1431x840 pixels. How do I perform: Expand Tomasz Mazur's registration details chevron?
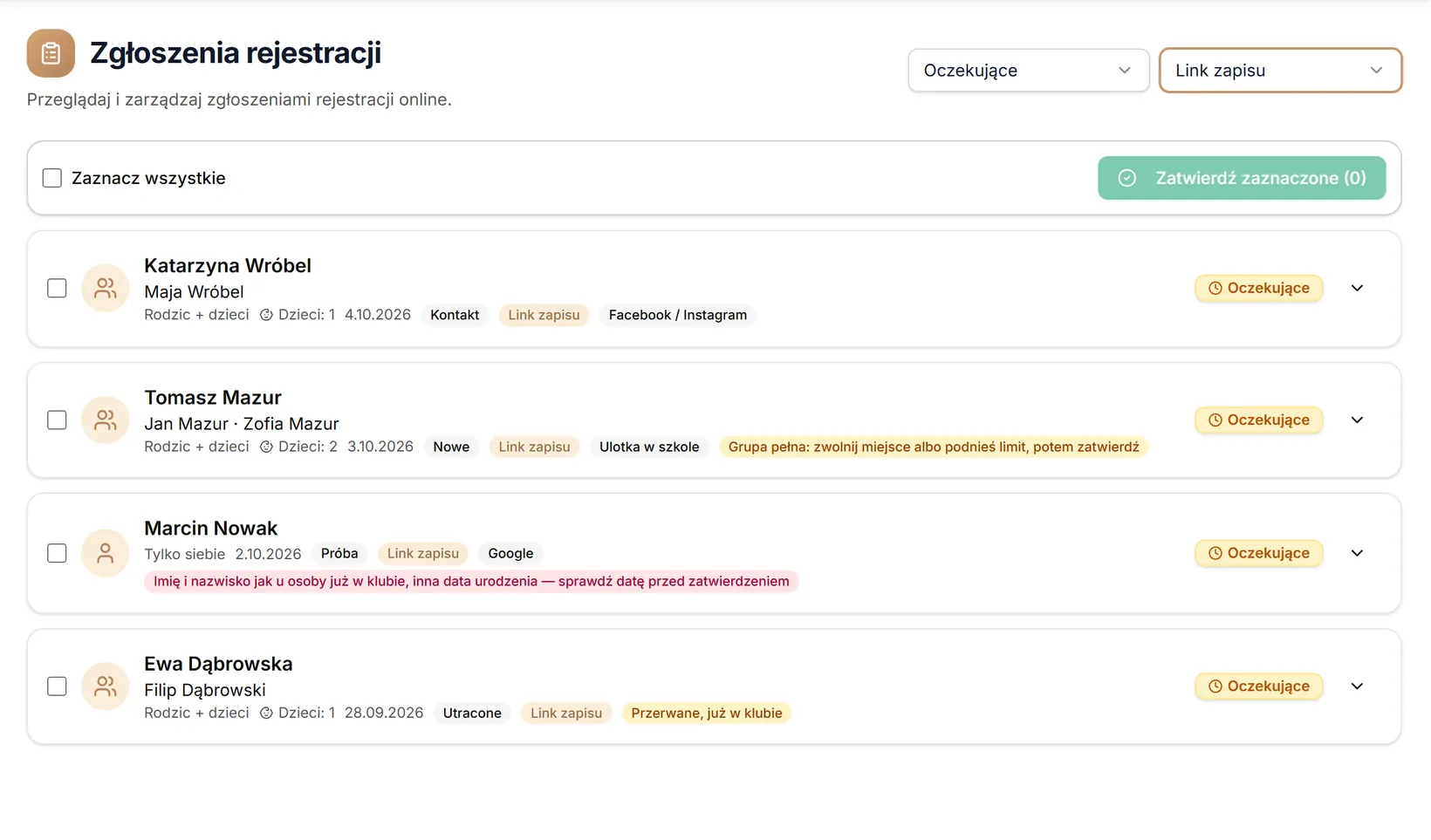(1357, 420)
